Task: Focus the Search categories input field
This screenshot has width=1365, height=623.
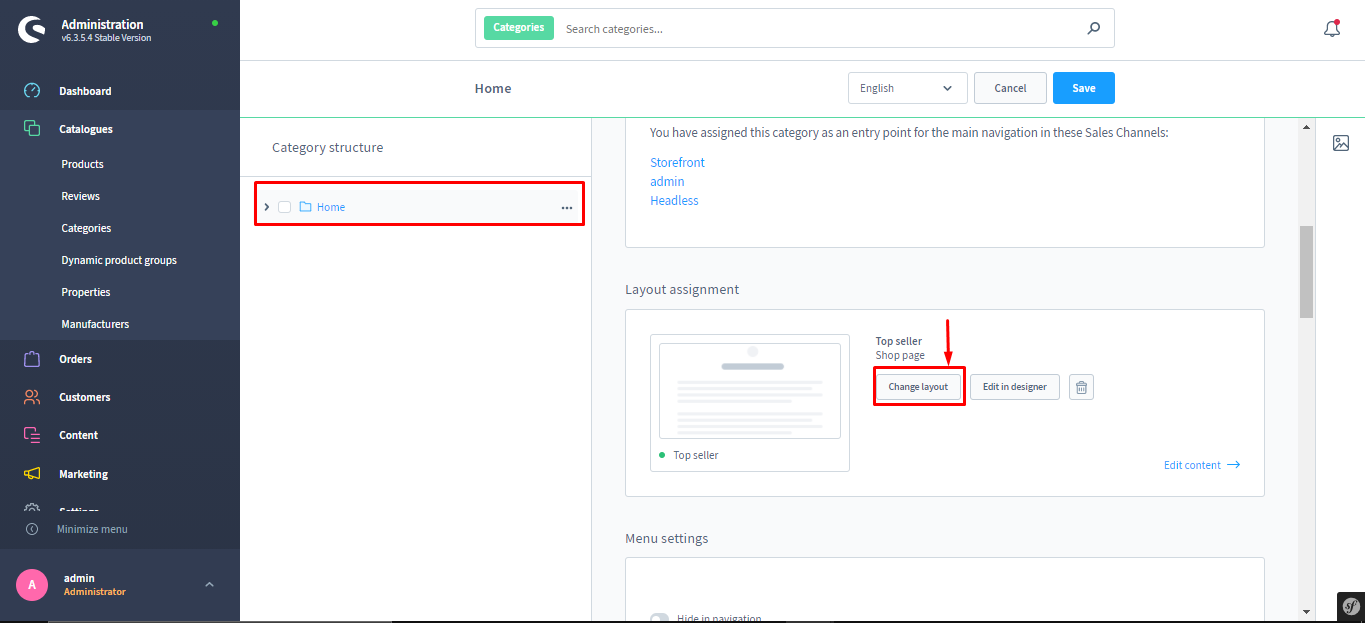Action: (x=820, y=29)
